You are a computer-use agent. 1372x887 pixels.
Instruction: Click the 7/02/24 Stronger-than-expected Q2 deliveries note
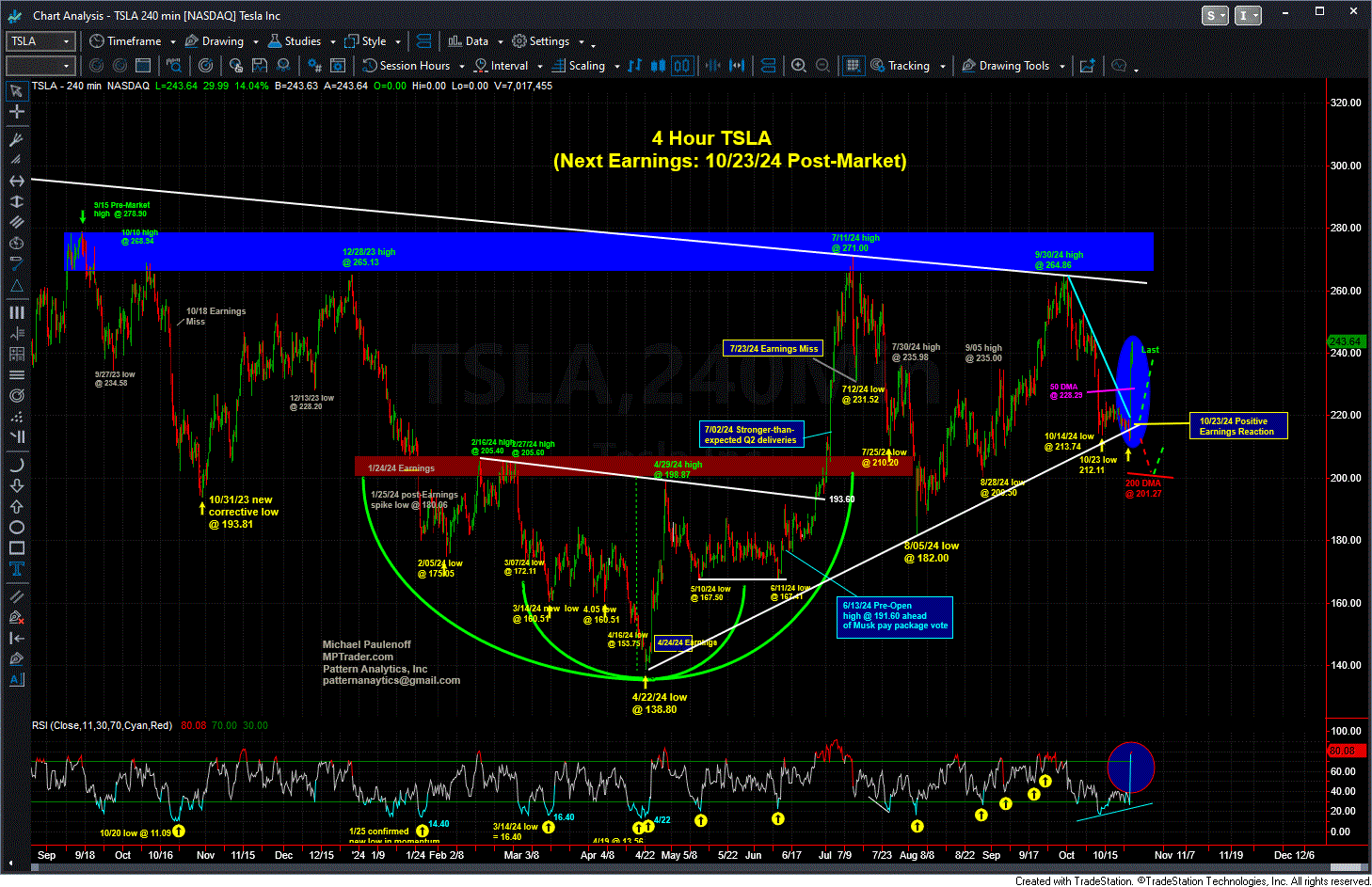pos(751,434)
